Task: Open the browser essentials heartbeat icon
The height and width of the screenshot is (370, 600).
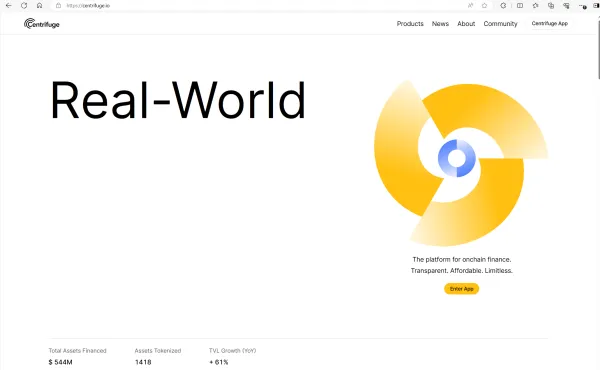Action: [566, 5]
